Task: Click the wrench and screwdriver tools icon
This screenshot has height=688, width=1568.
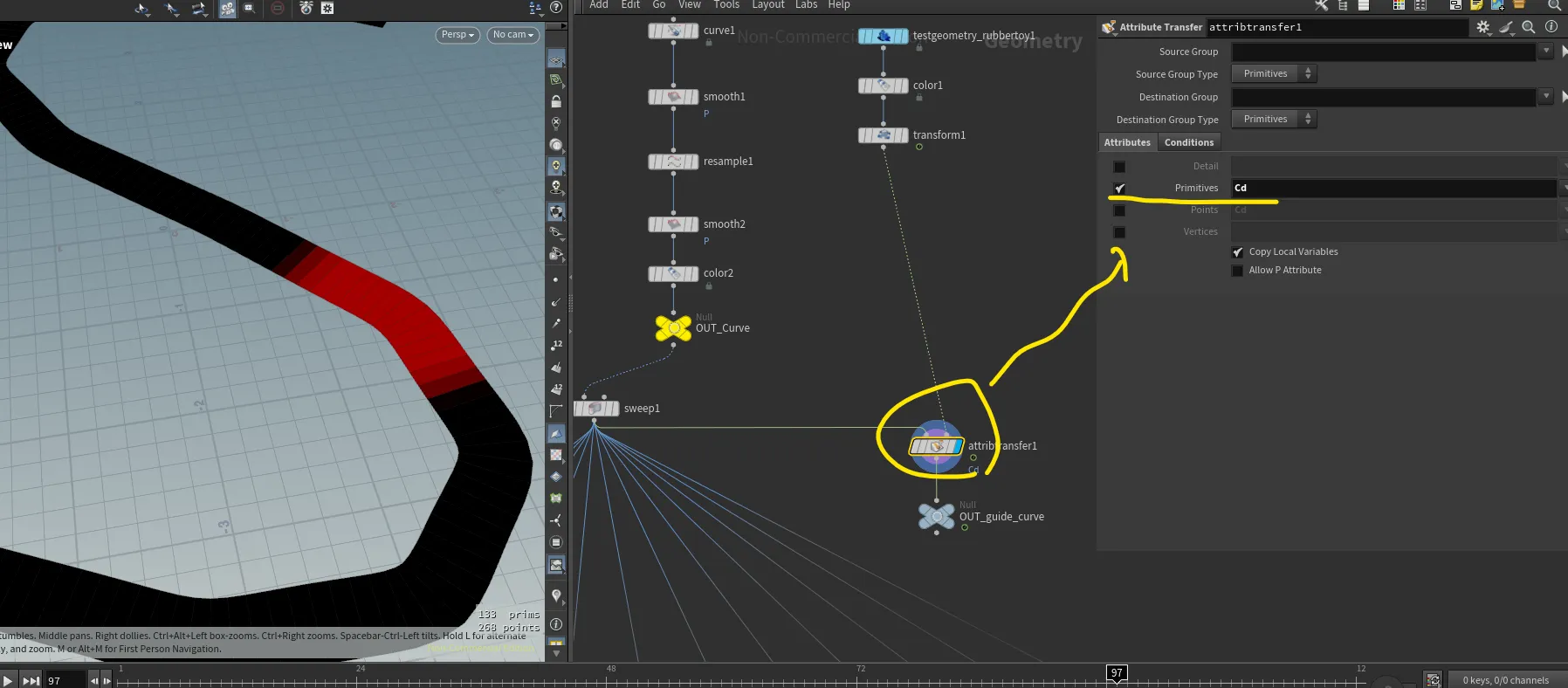Action: [1321, 5]
